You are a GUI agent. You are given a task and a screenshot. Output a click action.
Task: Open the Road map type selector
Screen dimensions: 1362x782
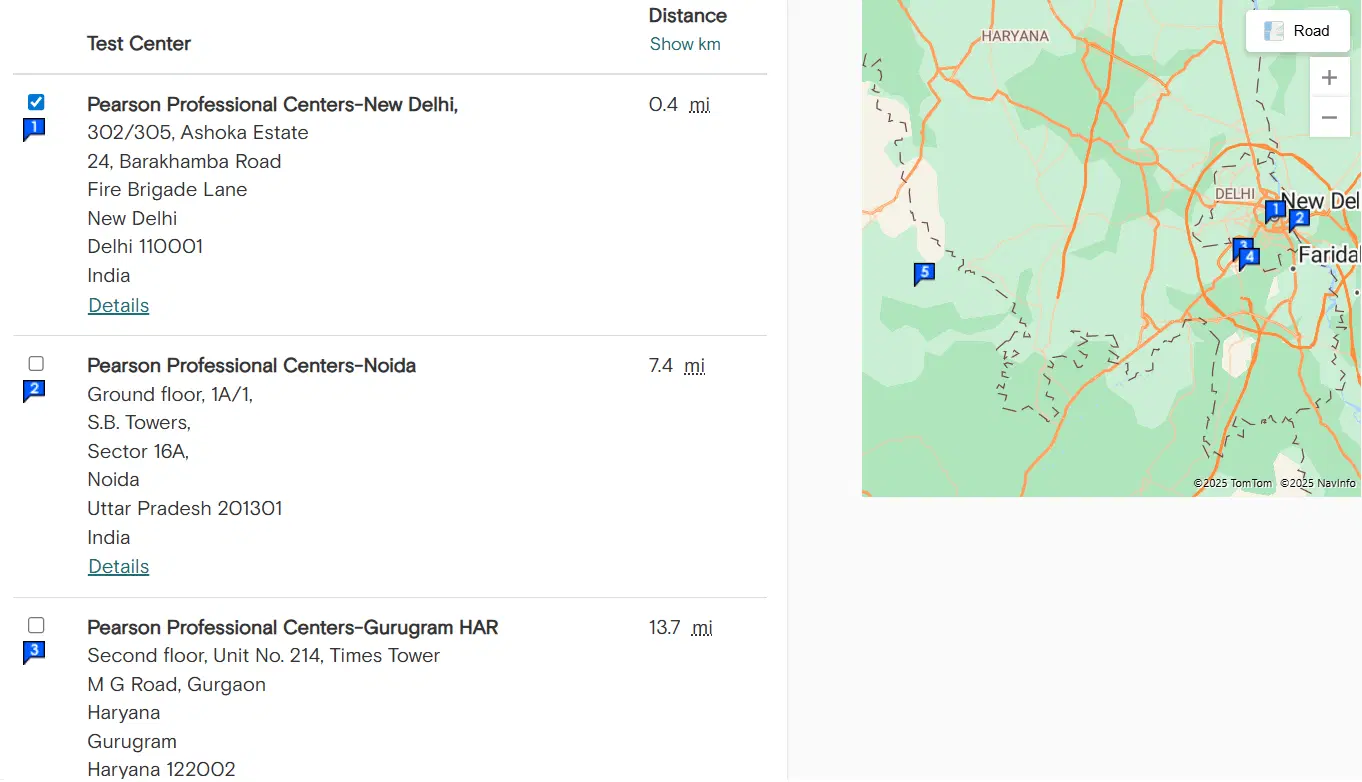click(x=1297, y=31)
